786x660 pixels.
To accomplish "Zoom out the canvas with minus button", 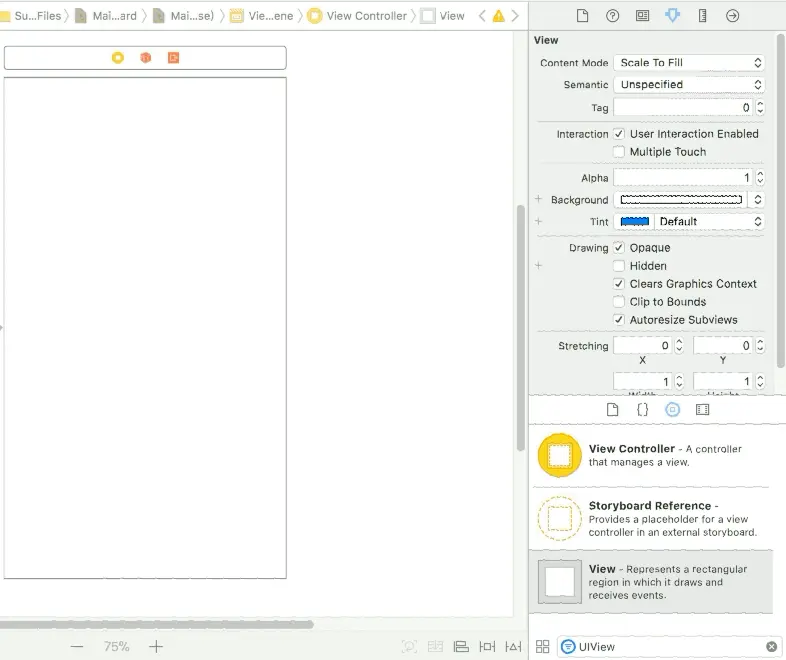I will [x=77, y=646].
